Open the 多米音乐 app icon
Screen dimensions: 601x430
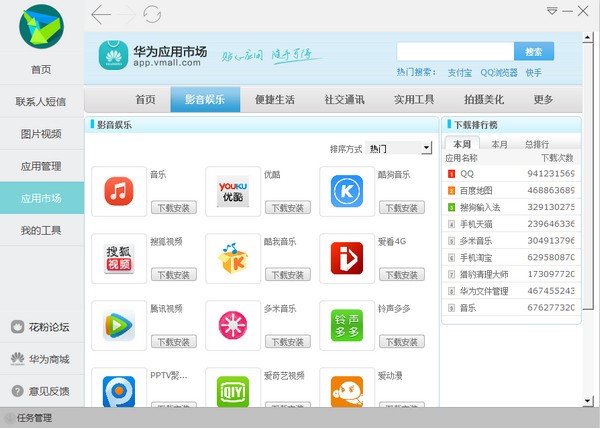coord(233,325)
